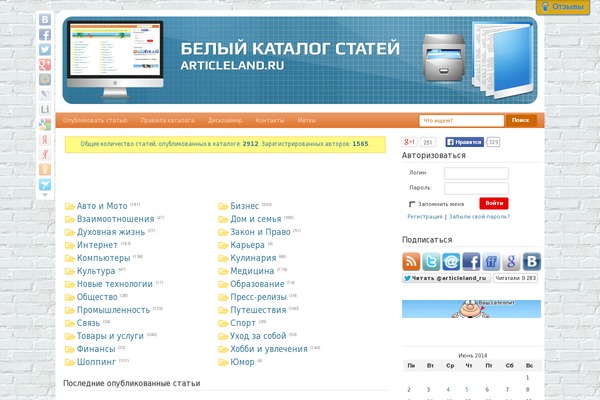Open VKontakte icon in the Подписаться section

532,261
